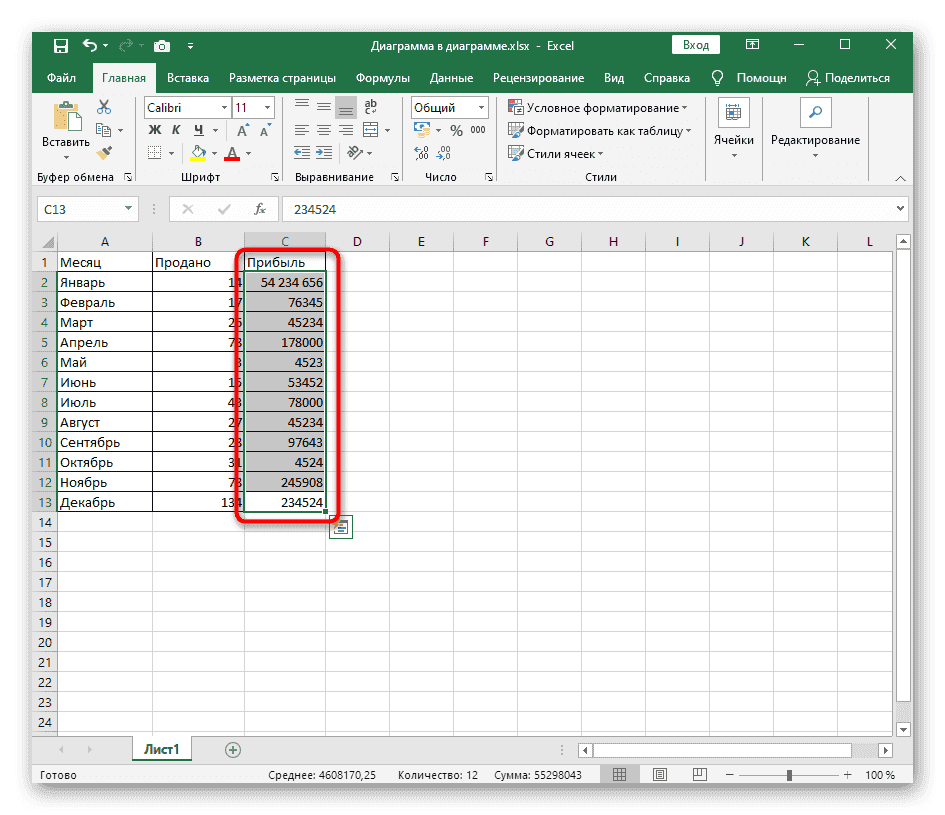Image resolution: width=945 pixels, height=815 pixels.
Task: Click the zoom slider in status bar
Action: (x=789, y=775)
